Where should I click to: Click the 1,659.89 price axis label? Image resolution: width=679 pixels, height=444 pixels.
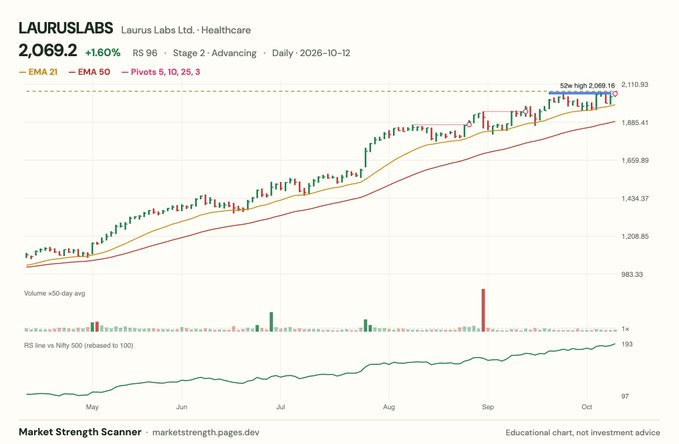(635, 160)
